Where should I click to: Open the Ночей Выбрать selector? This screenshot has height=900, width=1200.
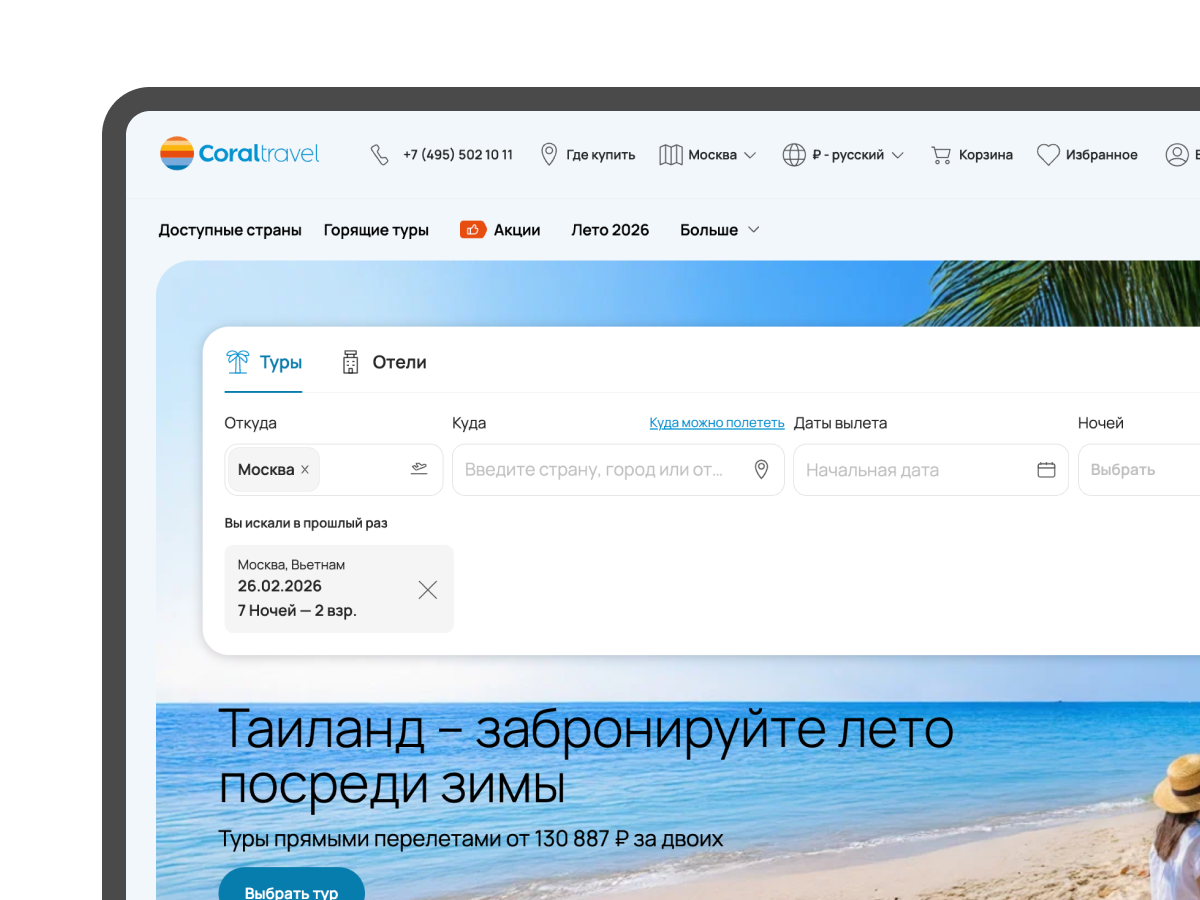click(1139, 470)
